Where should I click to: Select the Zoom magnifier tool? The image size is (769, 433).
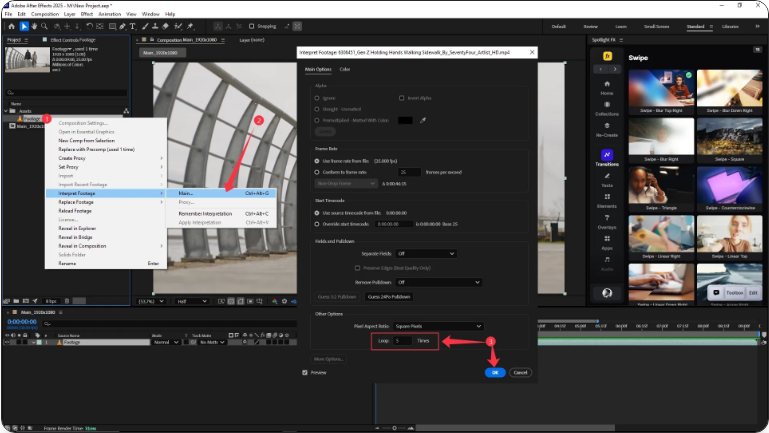[46, 27]
